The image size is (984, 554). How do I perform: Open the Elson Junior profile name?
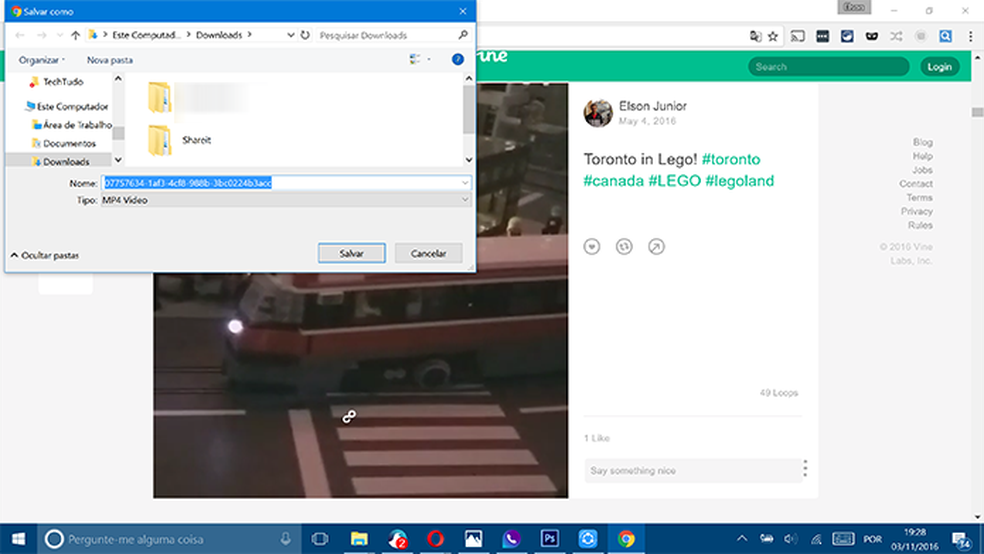tap(653, 106)
